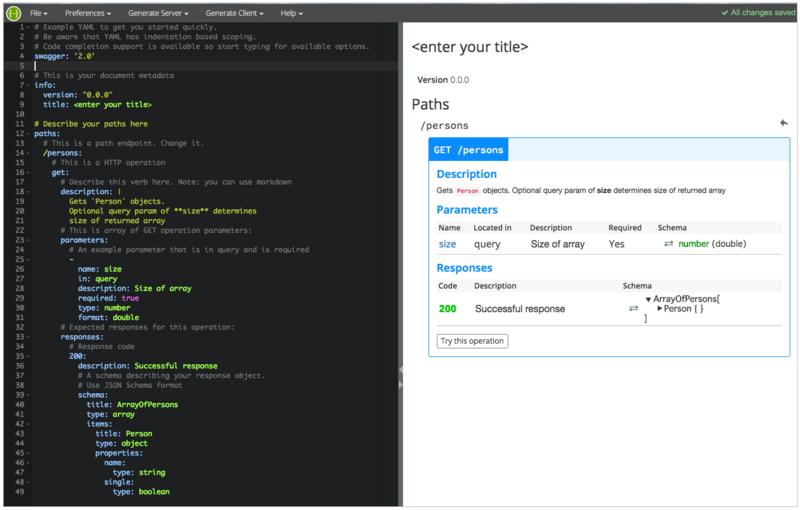Click the 'Required' column header

[624, 228]
